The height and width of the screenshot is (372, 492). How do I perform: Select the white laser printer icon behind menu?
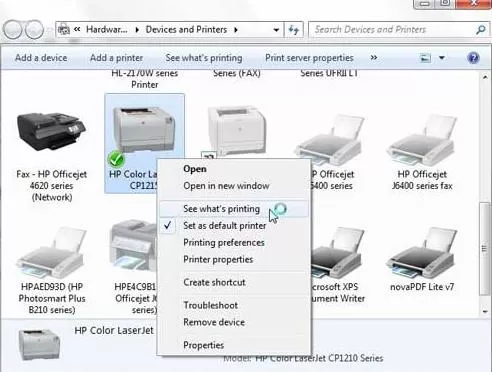[237, 130]
